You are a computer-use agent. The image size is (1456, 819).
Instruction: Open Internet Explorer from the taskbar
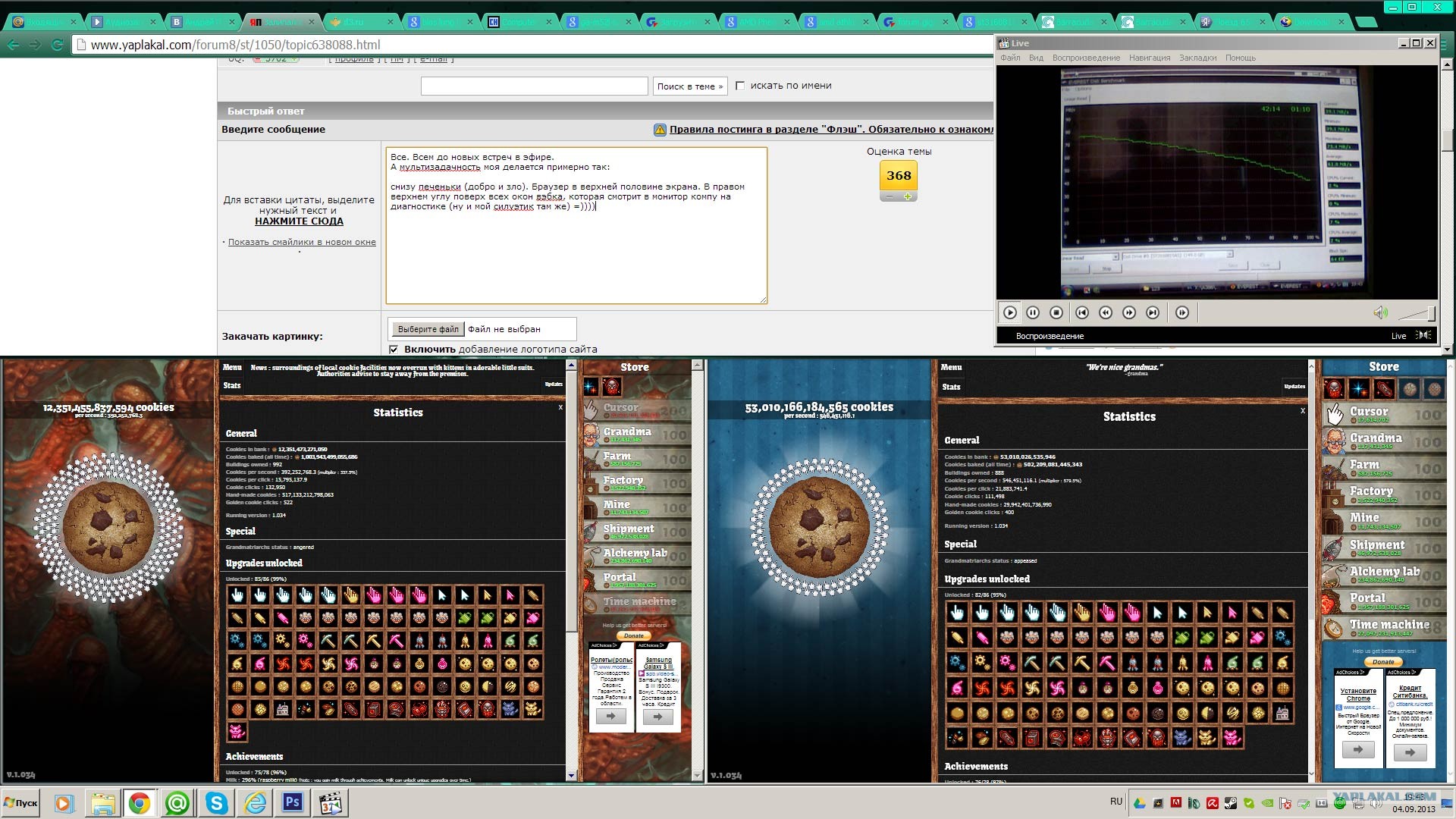[x=254, y=803]
